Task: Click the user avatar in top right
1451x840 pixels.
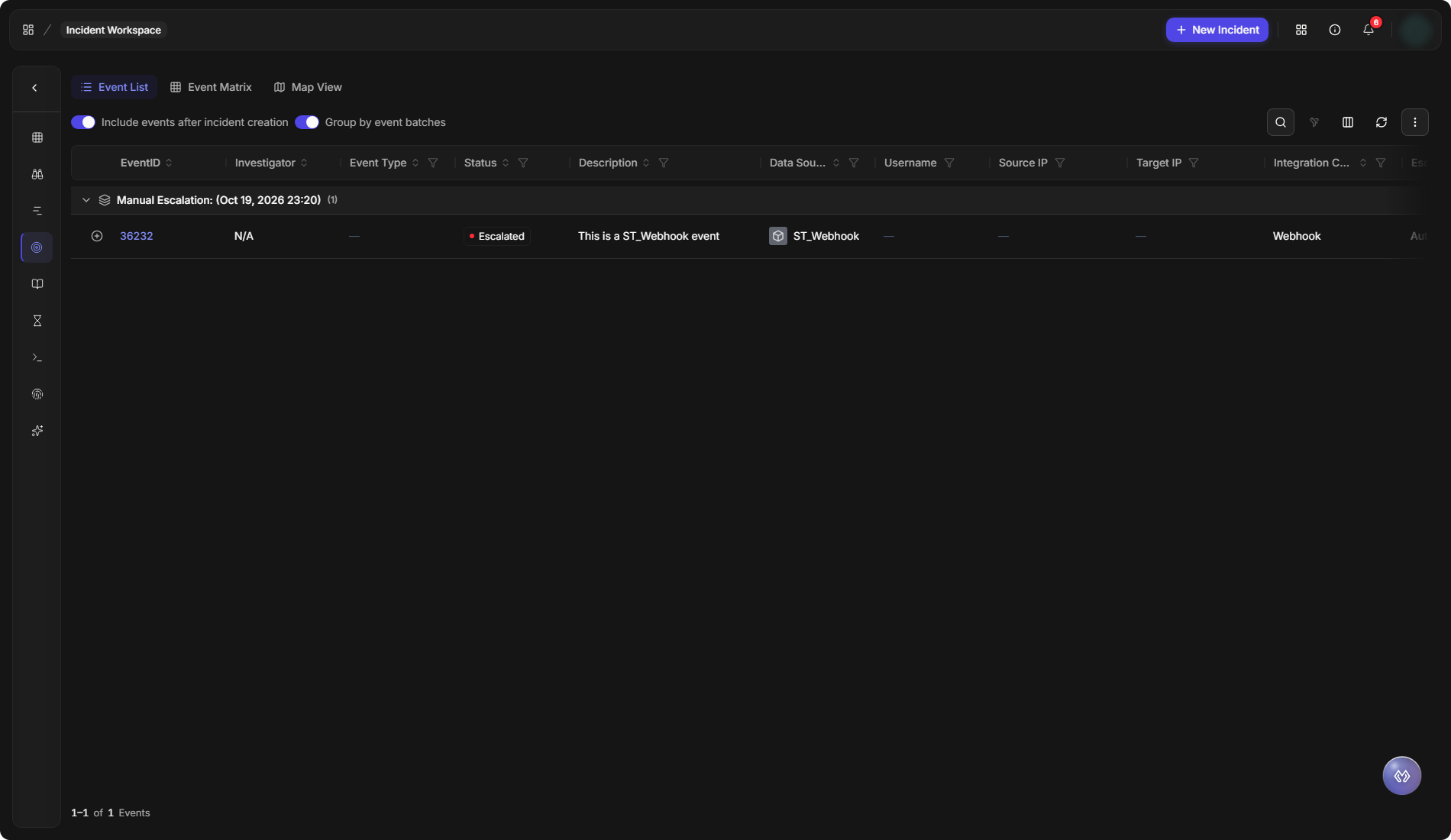Action: coord(1417,30)
